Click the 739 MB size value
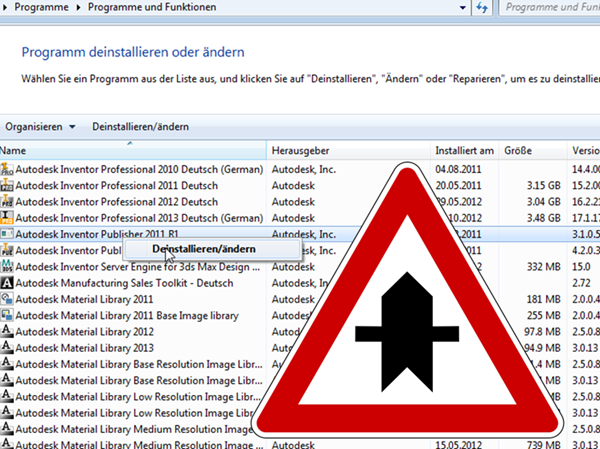The height and width of the screenshot is (449, 600). tap(543, 444)
